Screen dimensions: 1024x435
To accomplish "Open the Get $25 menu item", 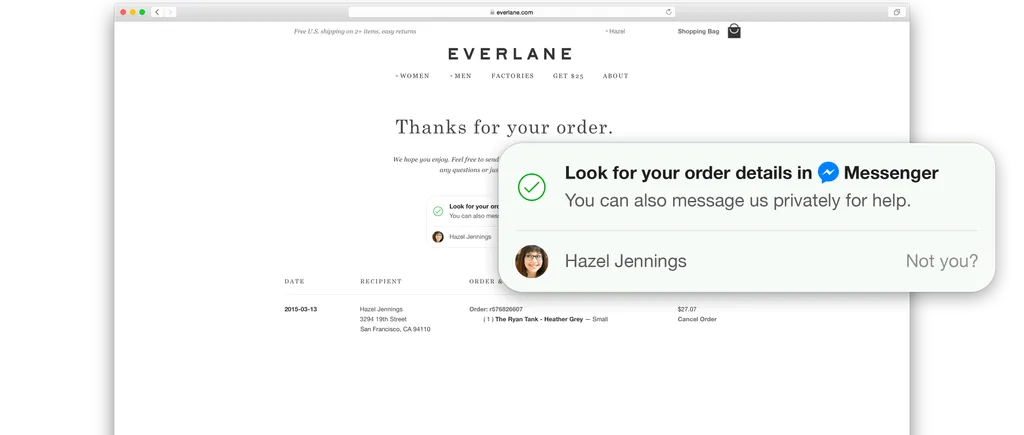I will [x=568, y=76].
